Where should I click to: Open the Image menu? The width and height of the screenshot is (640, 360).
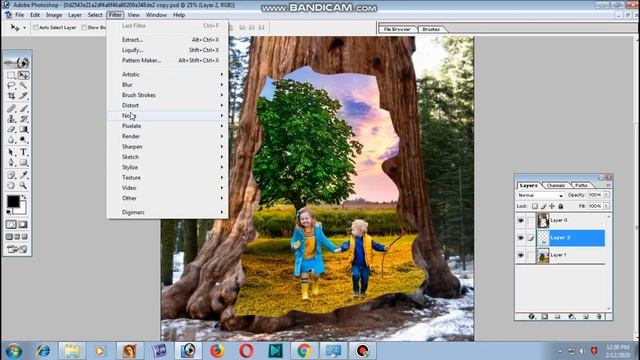tap(54, 15)
